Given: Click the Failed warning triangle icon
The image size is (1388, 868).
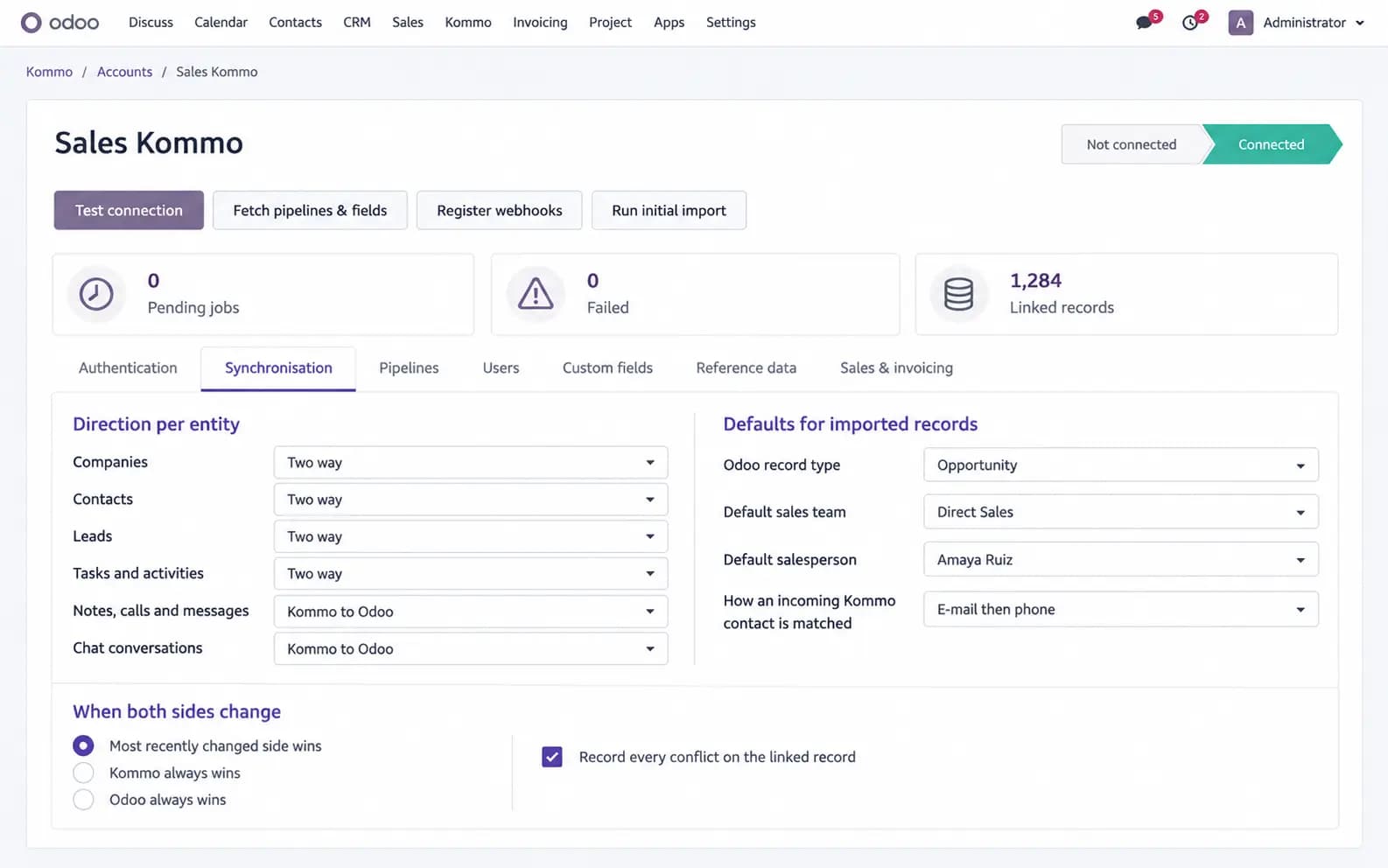Looking at the screenshot, I should click(536, 294).
